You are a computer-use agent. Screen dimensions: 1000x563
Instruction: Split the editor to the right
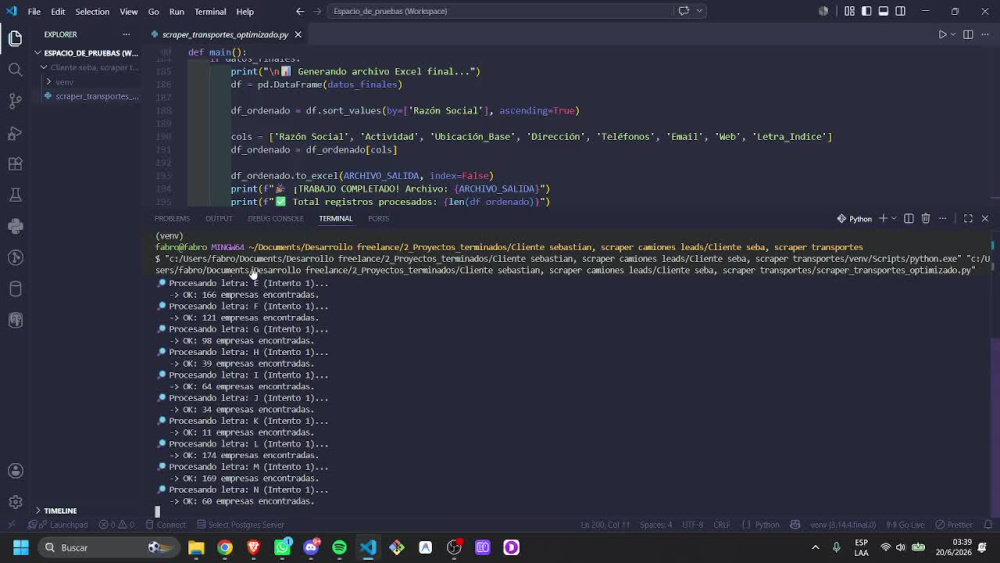point(968,34)
